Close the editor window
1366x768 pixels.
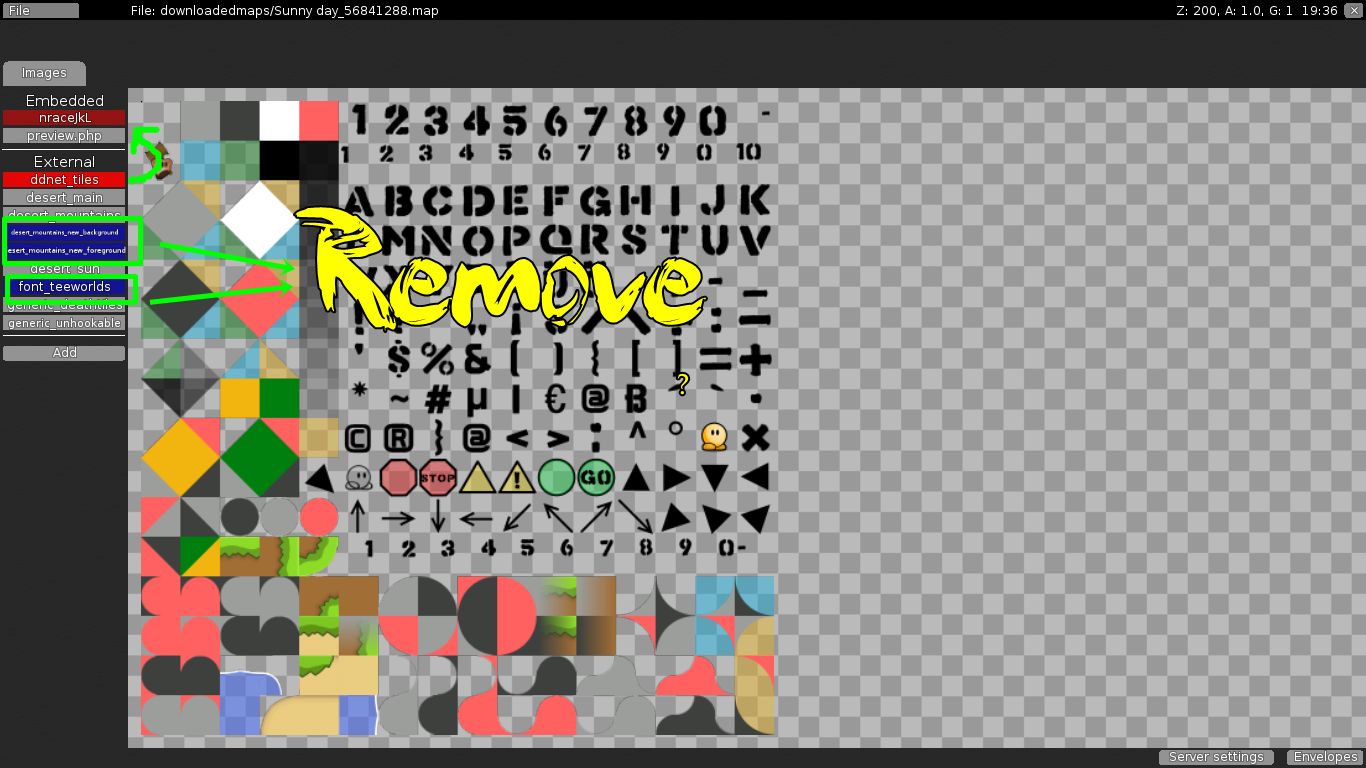[1356, 10]
